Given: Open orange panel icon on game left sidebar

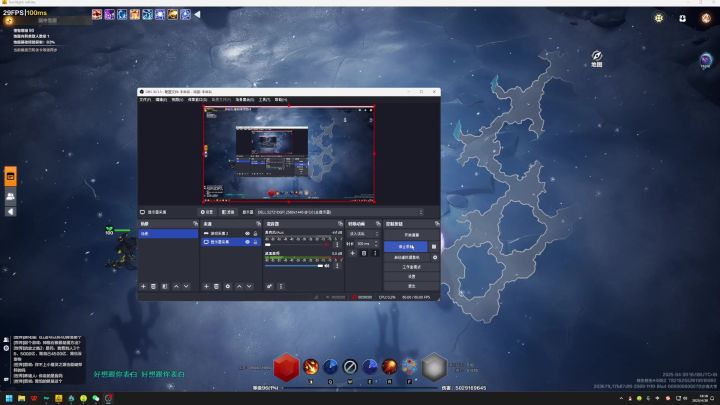Looking at the screenshot, I should click(x=11, y=177).
